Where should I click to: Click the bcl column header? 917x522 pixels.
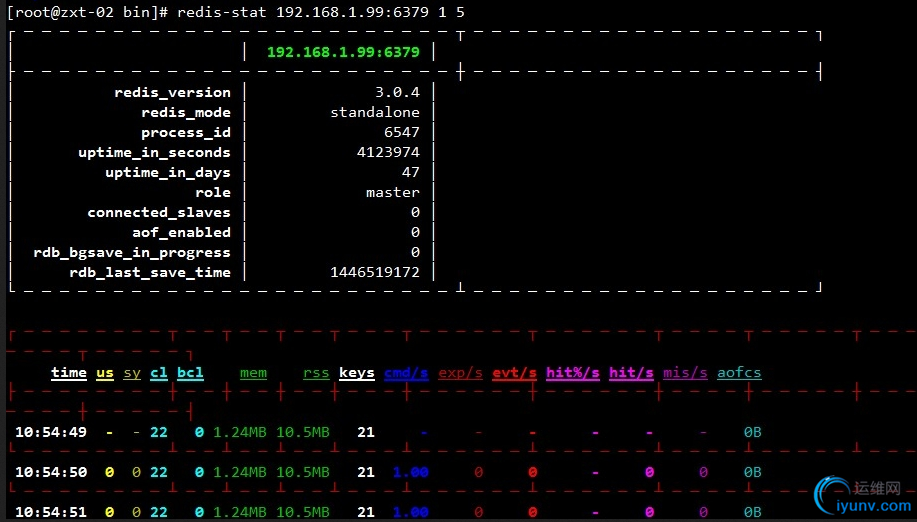coord(191,373)
